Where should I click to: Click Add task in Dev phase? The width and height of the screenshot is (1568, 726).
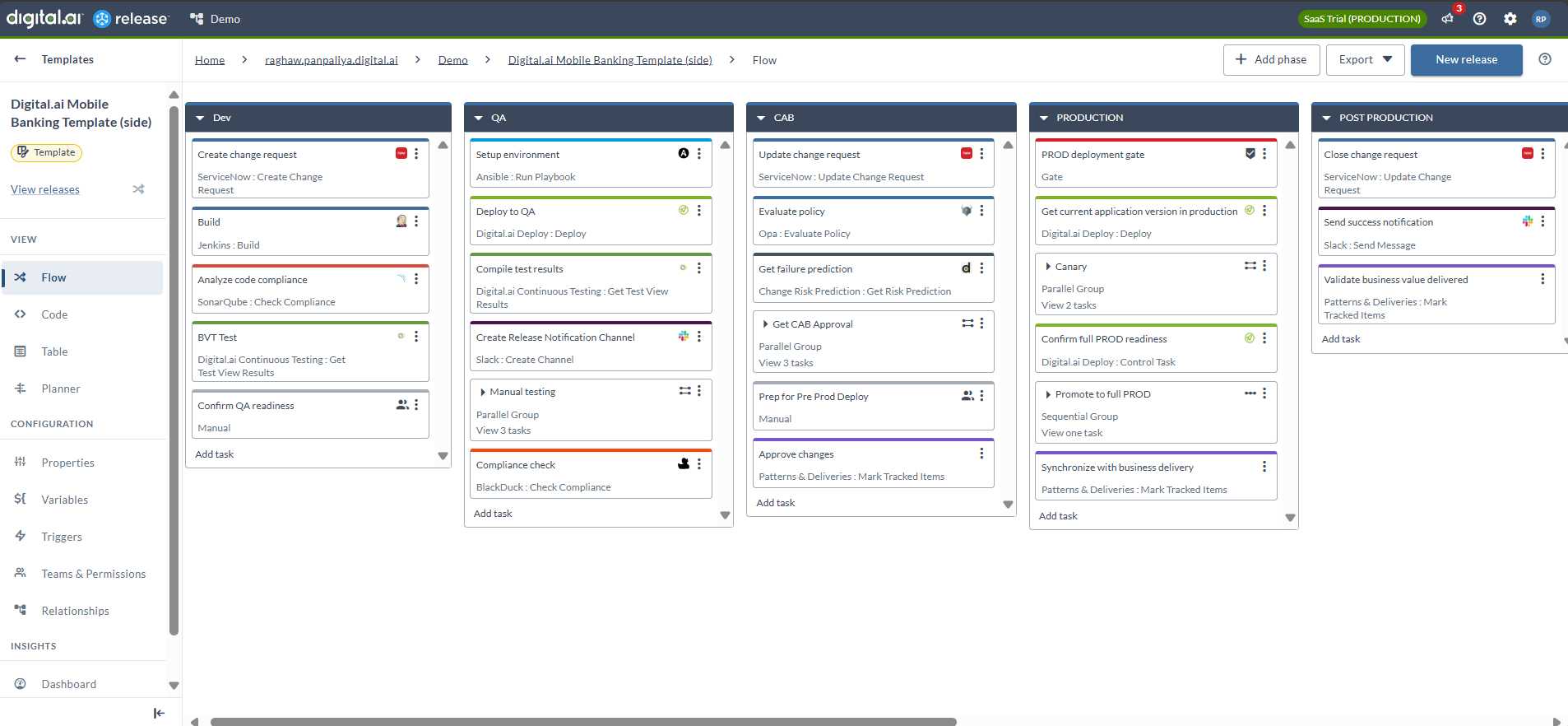click(x=215, y=454)
